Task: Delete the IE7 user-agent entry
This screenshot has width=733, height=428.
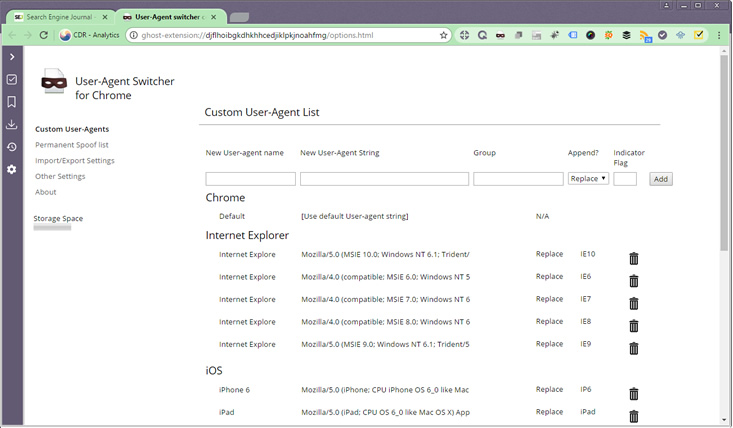Action: pyautogui.click(x=634, y=303)
